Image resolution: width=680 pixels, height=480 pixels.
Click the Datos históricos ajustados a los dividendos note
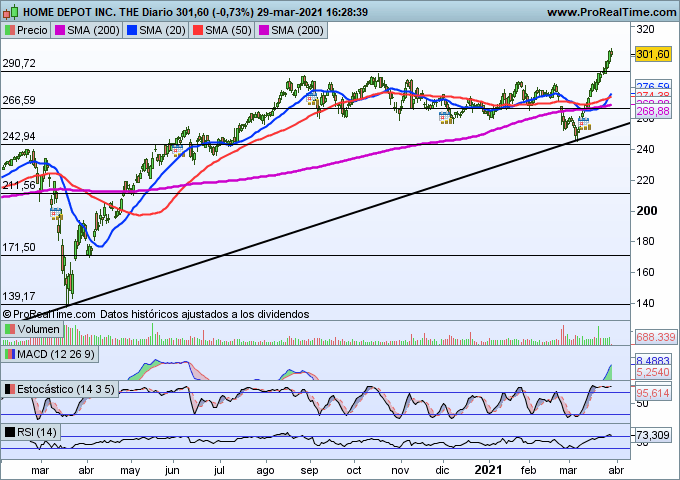(205, 314)
